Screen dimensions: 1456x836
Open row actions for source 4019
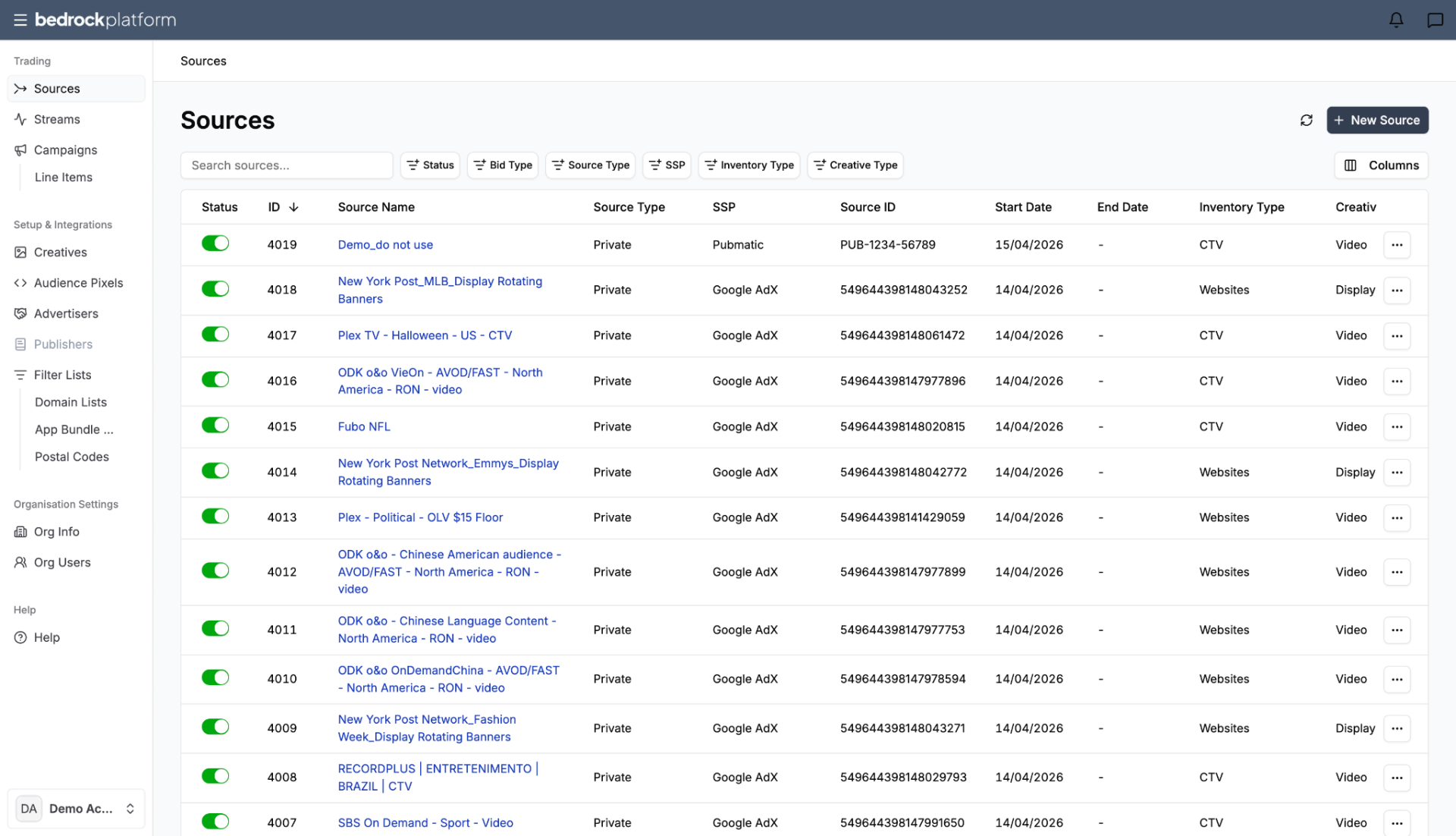point(1397,245)
